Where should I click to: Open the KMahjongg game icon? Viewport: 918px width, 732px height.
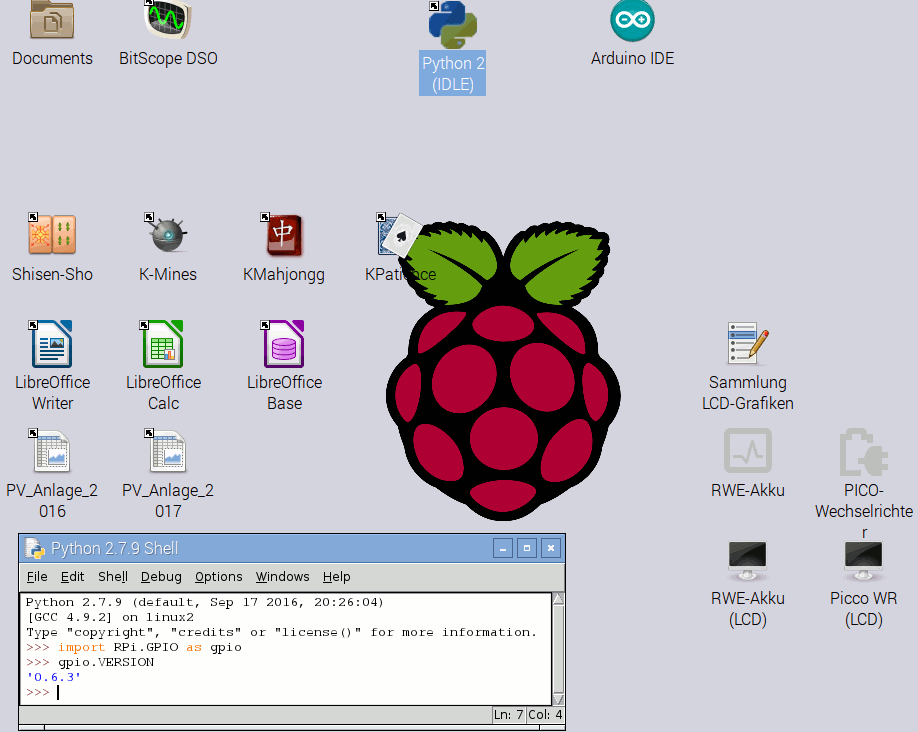point(284,236)
